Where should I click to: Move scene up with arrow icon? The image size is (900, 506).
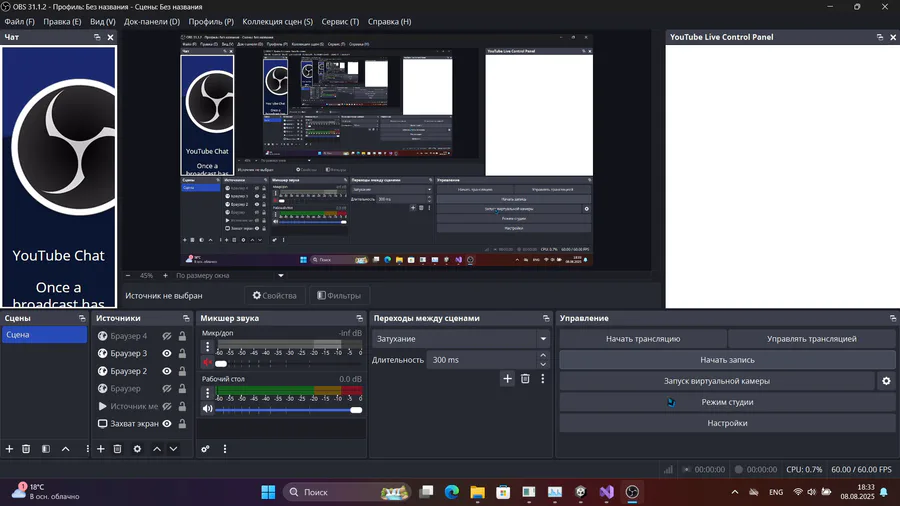tap(65, 449)
